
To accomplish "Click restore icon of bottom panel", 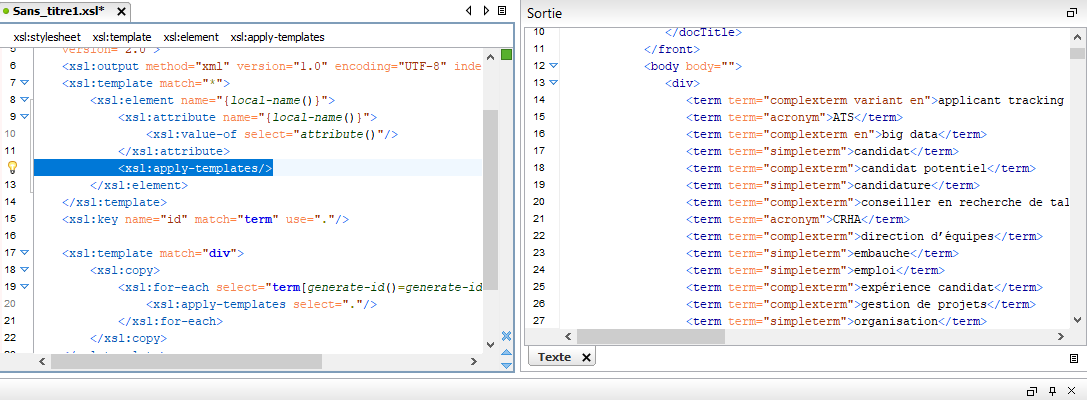I will tap(1031, 391).
